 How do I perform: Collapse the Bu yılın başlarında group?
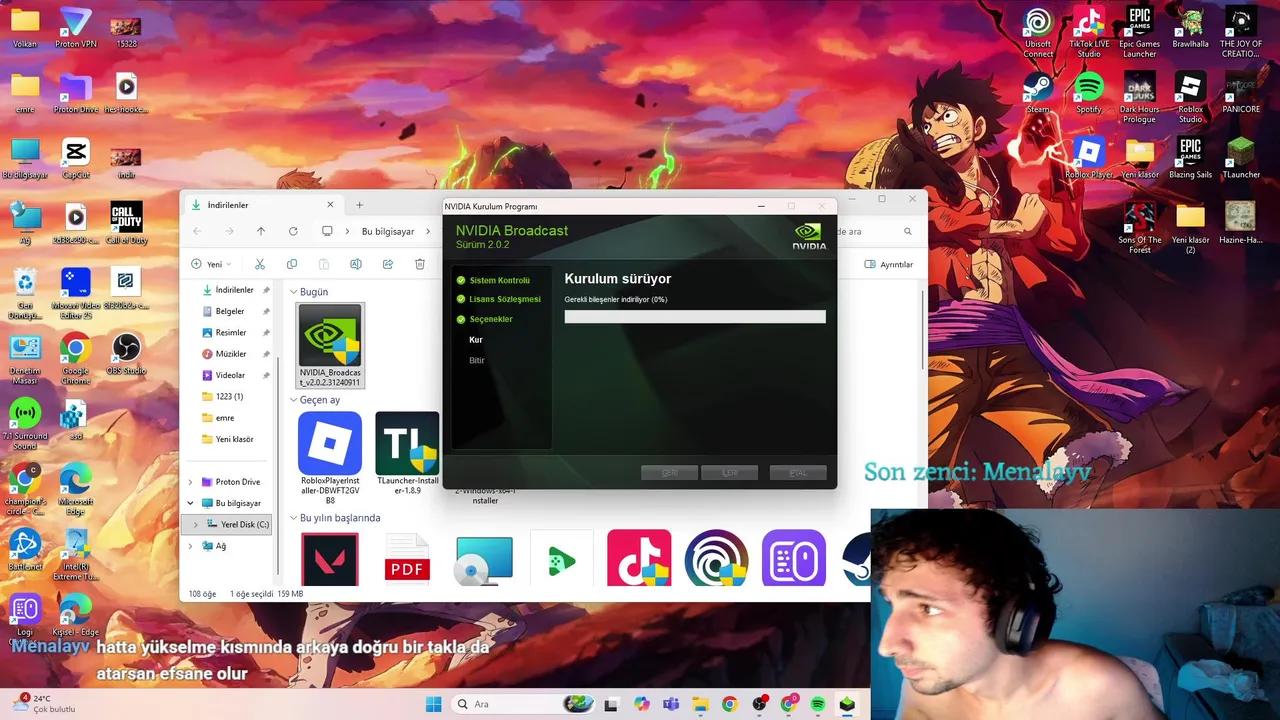pos(294,518)
